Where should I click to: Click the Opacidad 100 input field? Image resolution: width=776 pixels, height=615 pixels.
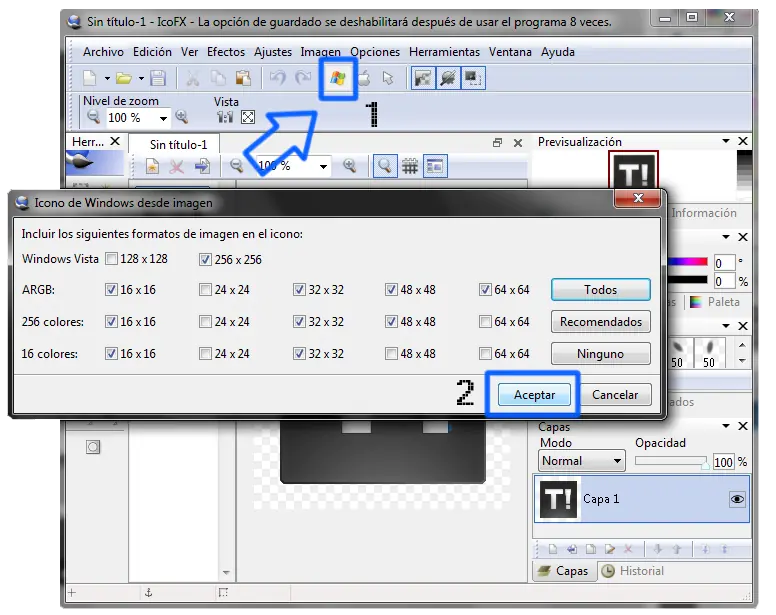pos(723,462)
